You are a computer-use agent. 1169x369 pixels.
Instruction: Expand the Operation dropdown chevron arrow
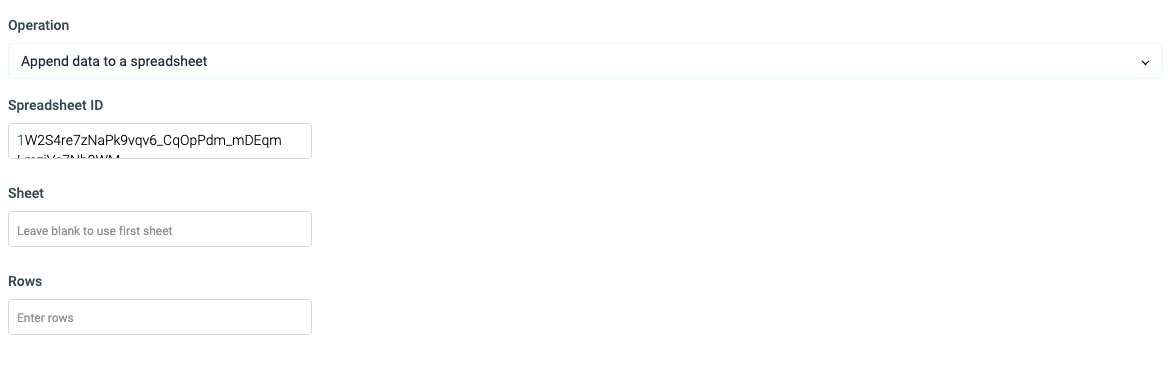[1145, 63]
